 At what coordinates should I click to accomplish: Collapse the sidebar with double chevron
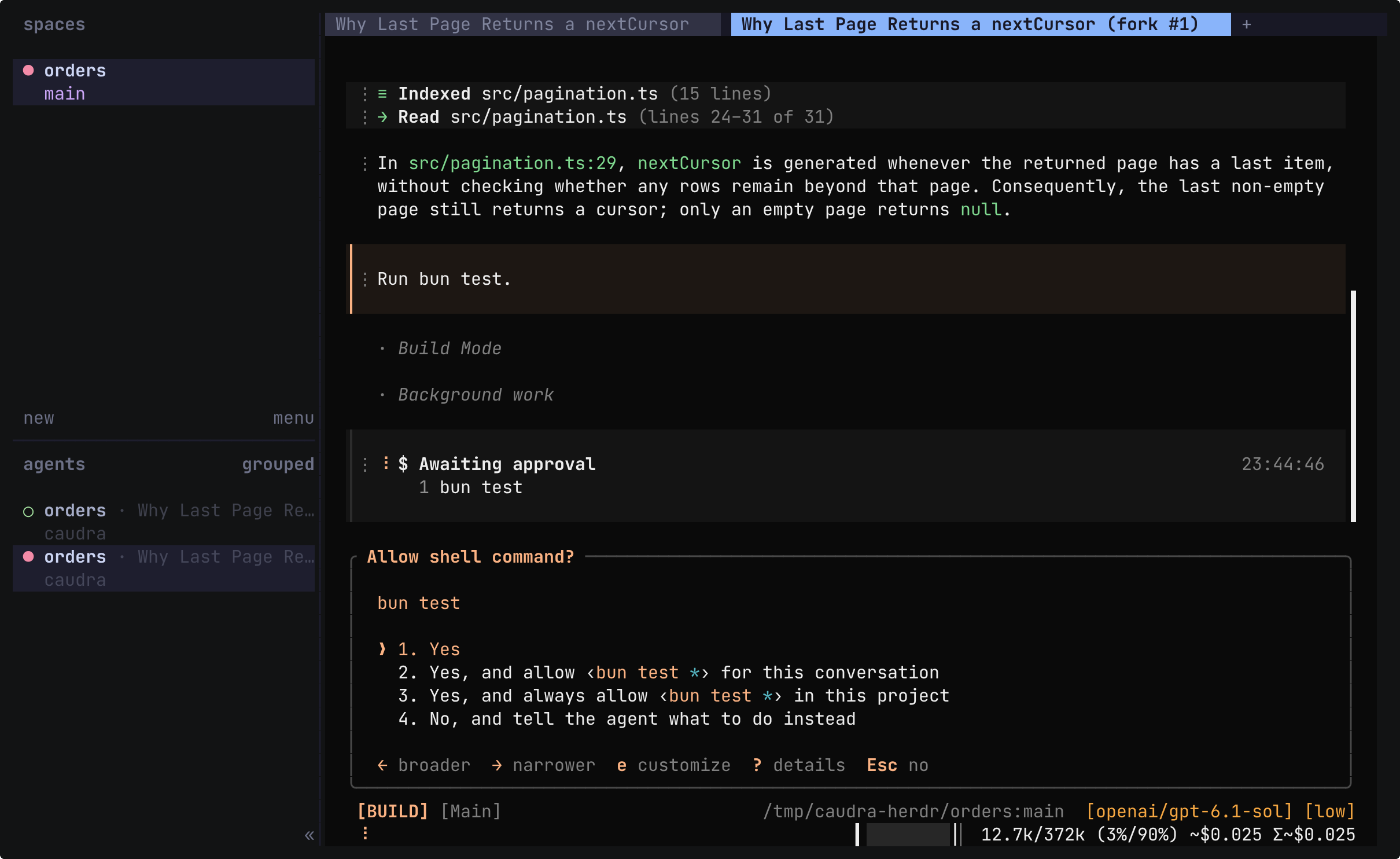tap(310, 835)
